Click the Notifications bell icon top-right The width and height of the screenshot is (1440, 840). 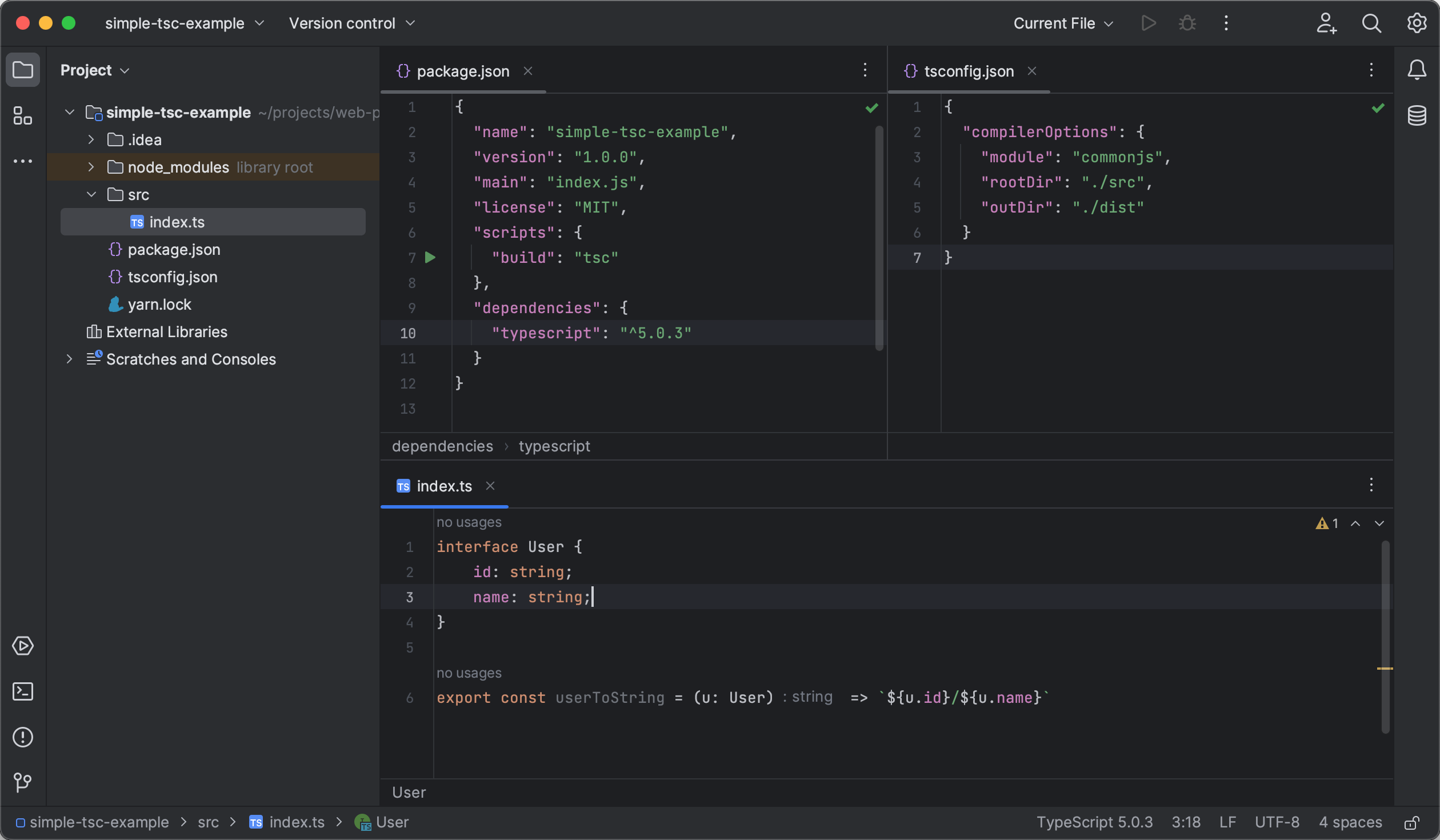1418,71
